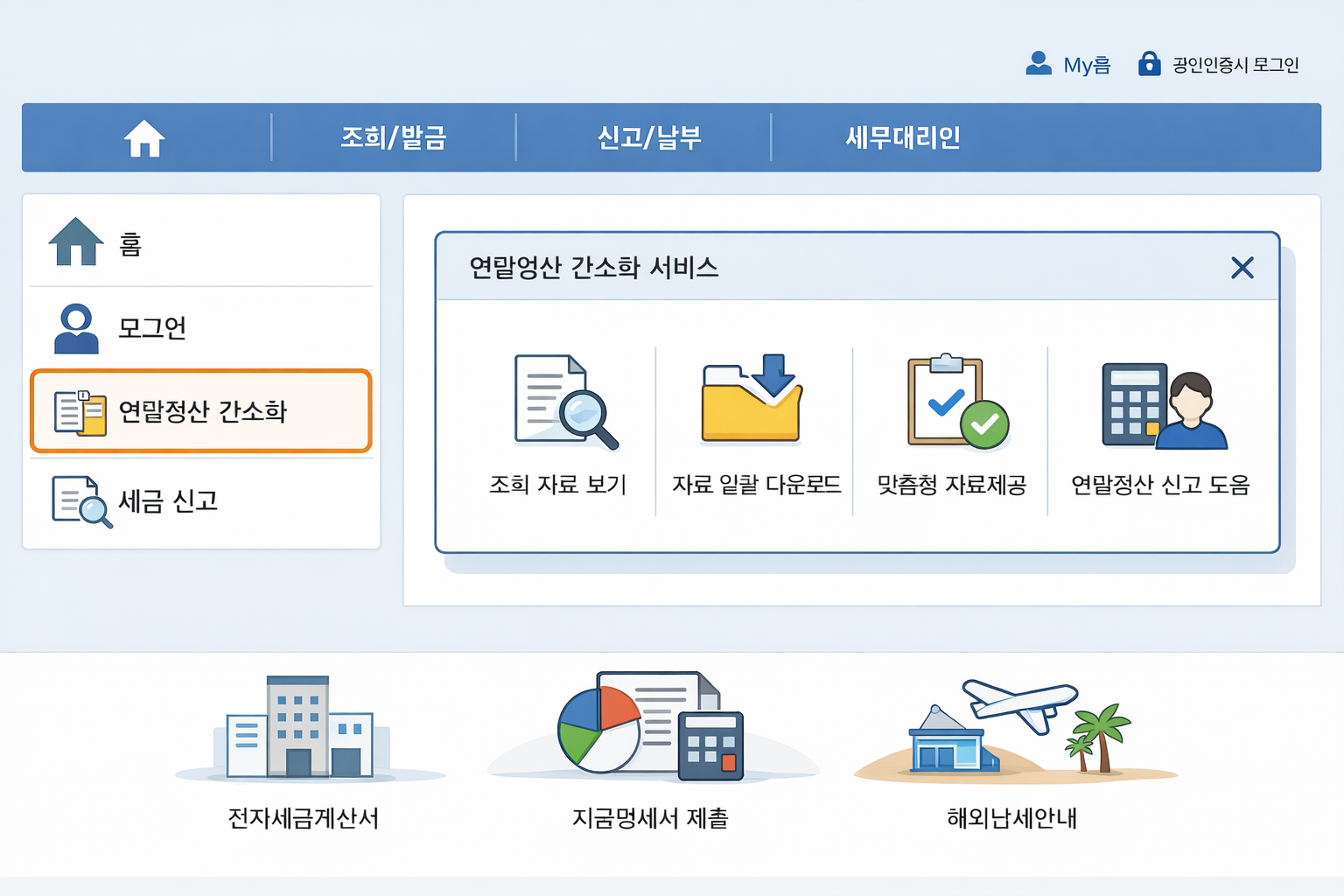The height and width of the screenshot is (896, 1344).
Task: Close the 연말정산 간소화 서비스 dialog
Action: pyautogui.click(x=1242, y=268)
